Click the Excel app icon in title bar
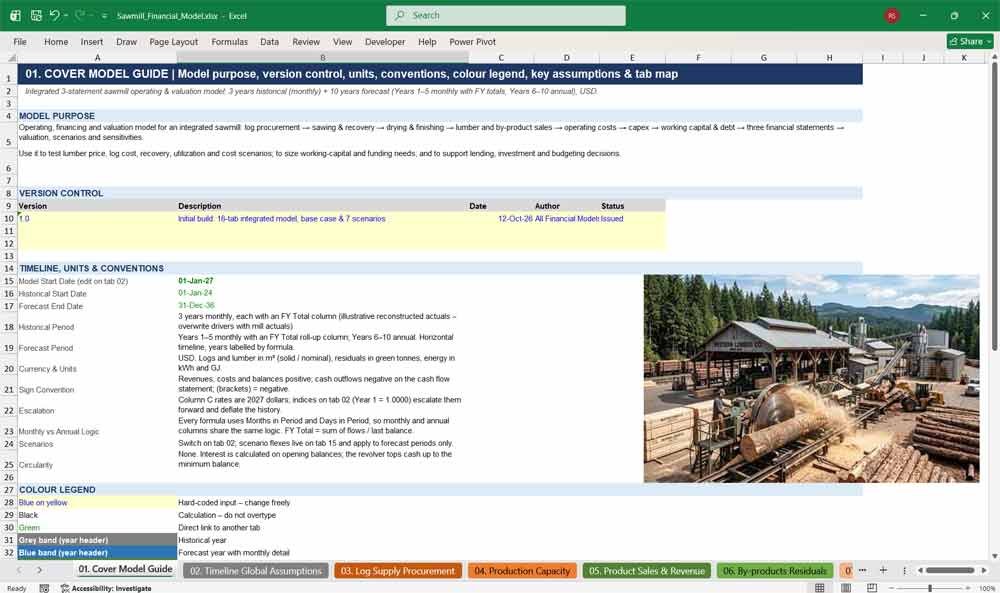Image resolution: width=1000 pixels, height=593 pixels. pyautogui.click(x=15, y=15)
